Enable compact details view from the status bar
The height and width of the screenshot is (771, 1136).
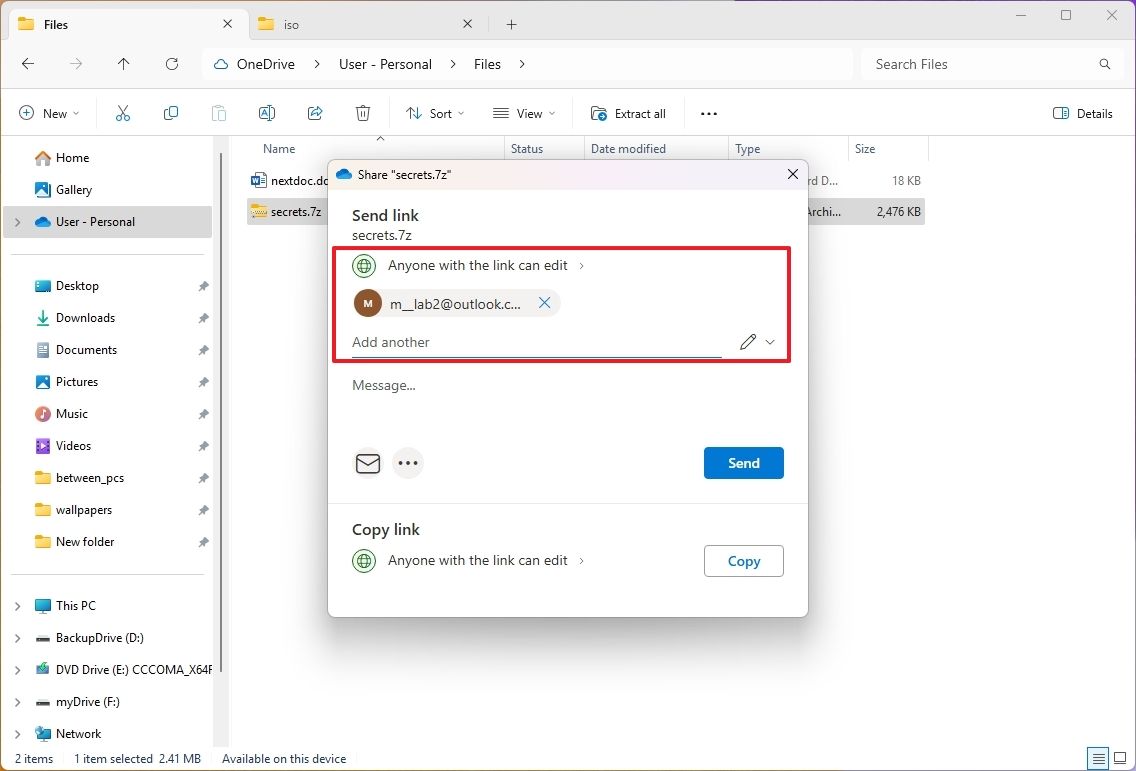click(x=1098, y=758)
